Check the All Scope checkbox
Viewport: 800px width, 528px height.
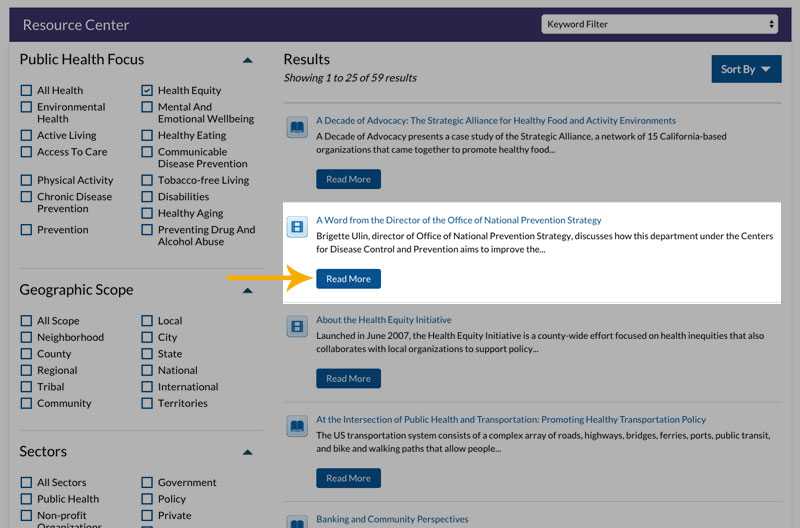(x=26, y=320)
